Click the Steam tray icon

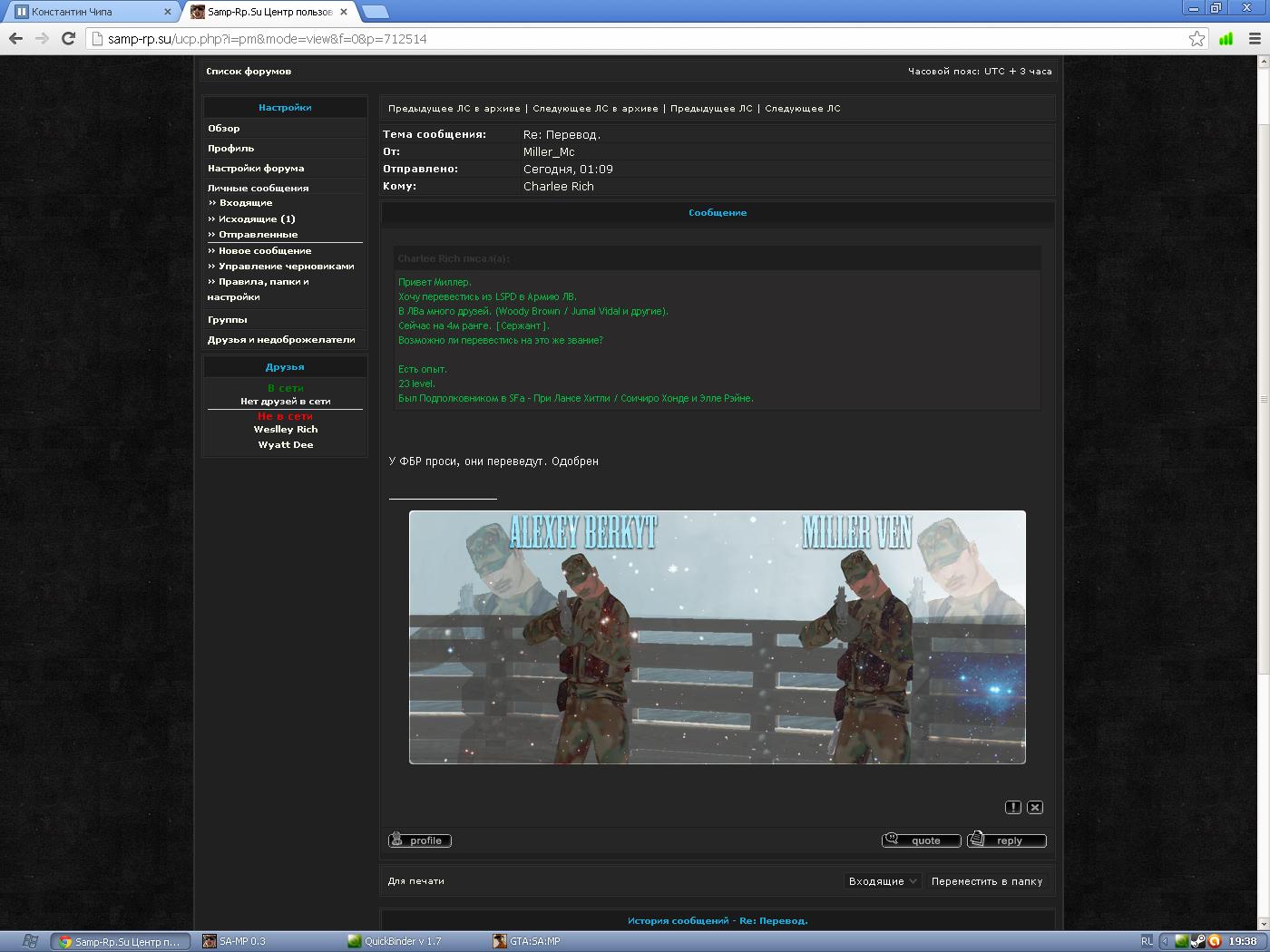[x=1198, y=941]
